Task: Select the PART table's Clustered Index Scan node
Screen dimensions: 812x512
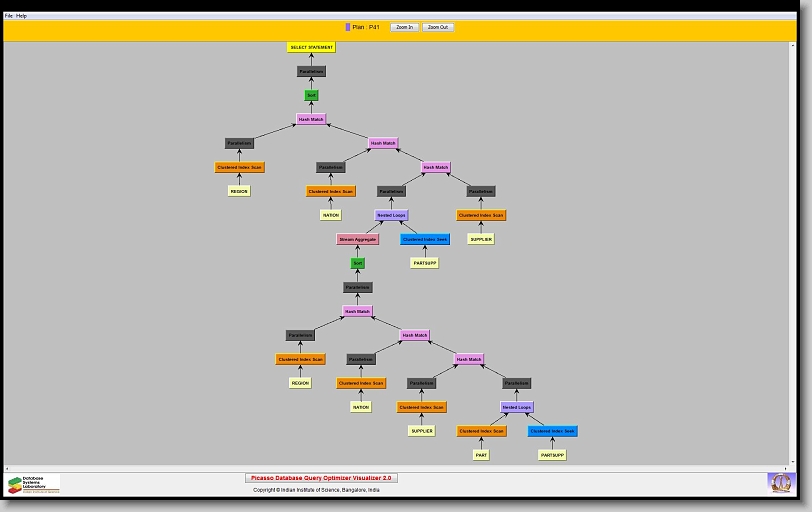Action: coord(481,431)
